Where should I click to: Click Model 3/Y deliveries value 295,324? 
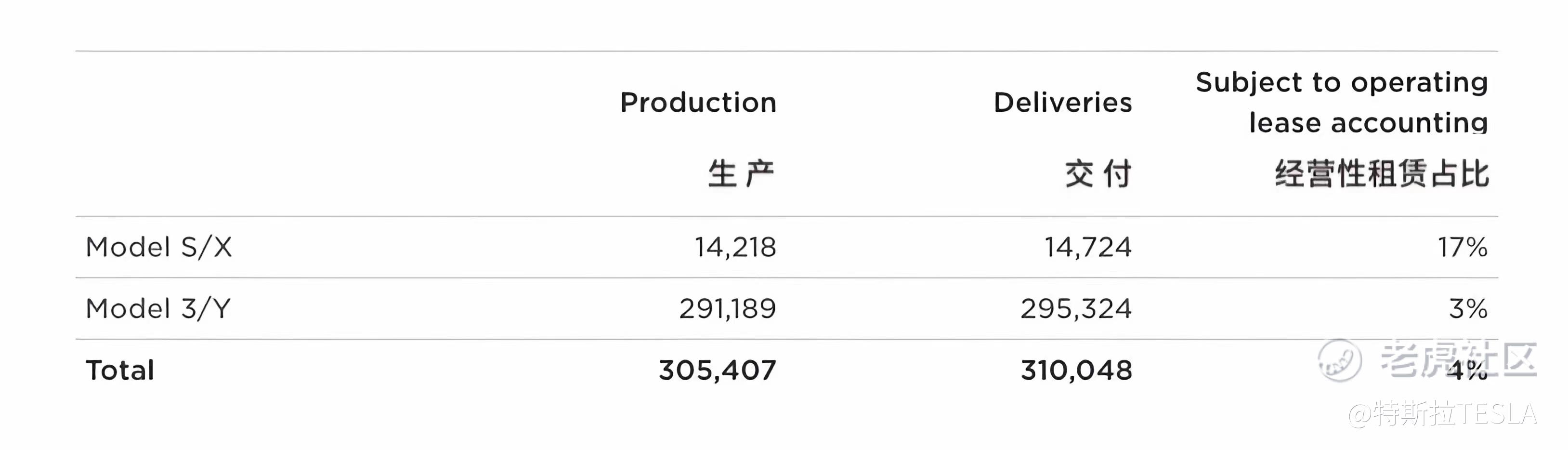(1075, 309)
